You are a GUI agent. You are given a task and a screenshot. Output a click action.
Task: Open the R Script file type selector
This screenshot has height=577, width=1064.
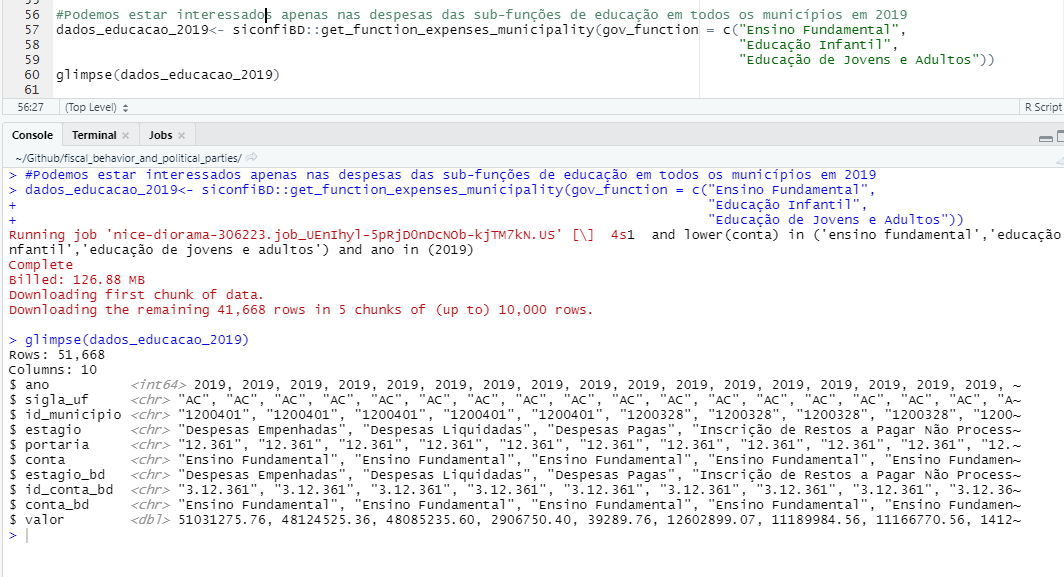(x=1043, y=107)
